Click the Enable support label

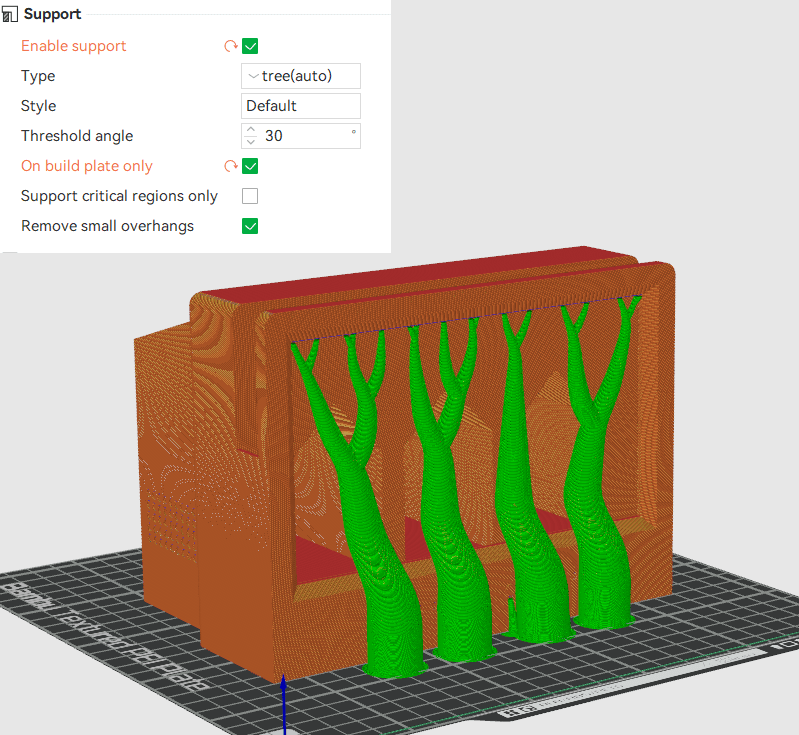click(x=73, y=46)
